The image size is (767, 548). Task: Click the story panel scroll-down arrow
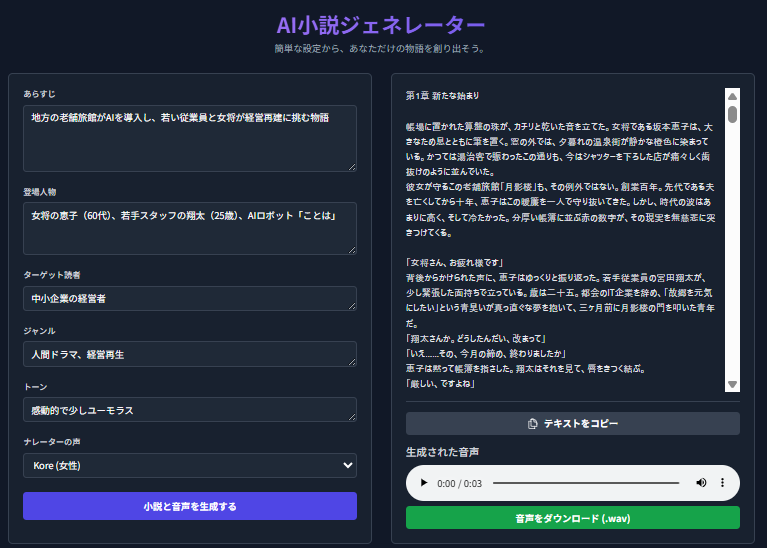[732, 385]
